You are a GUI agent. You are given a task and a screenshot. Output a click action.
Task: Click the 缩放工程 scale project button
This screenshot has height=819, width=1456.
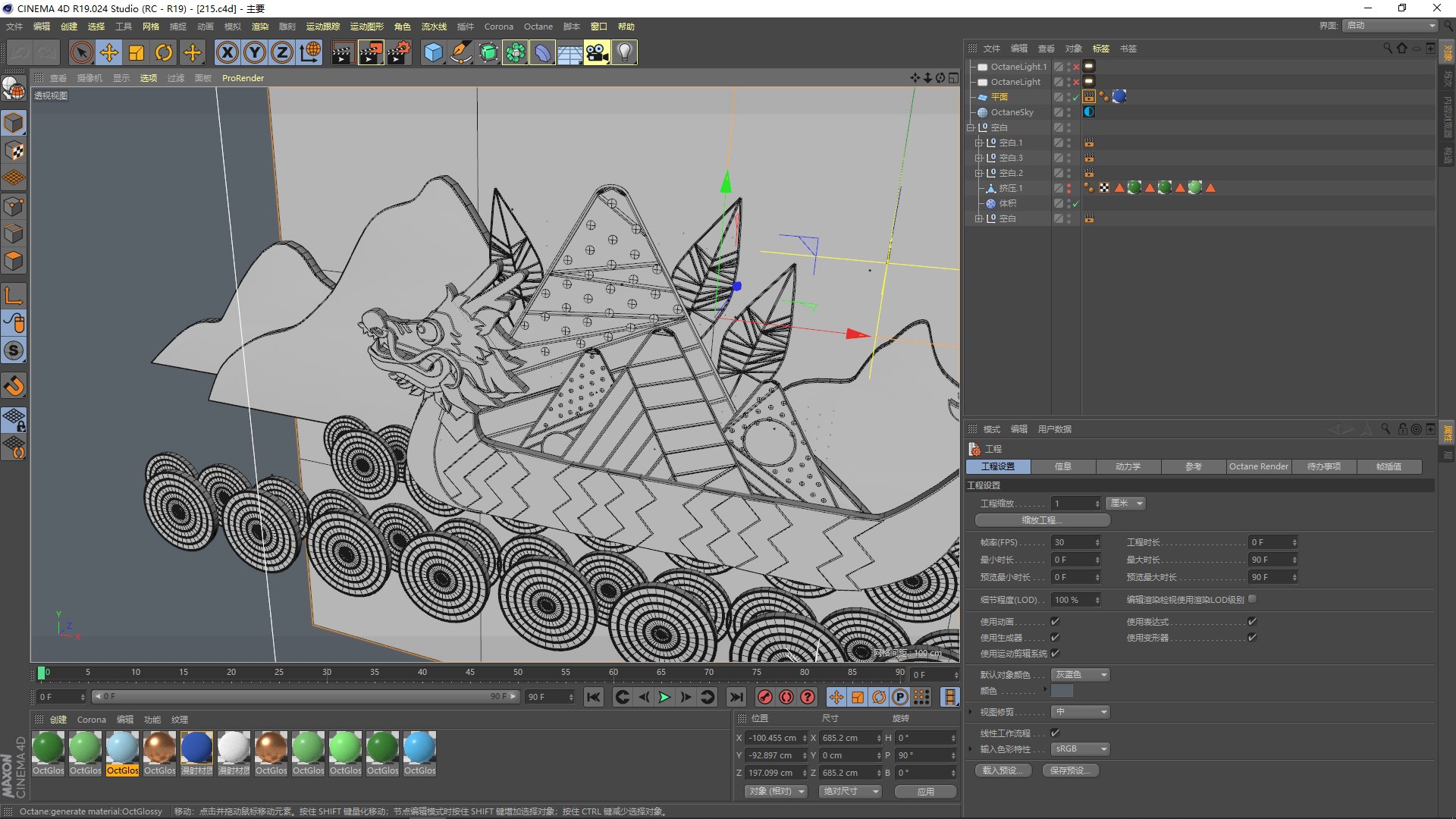(x=1042, y=520)
